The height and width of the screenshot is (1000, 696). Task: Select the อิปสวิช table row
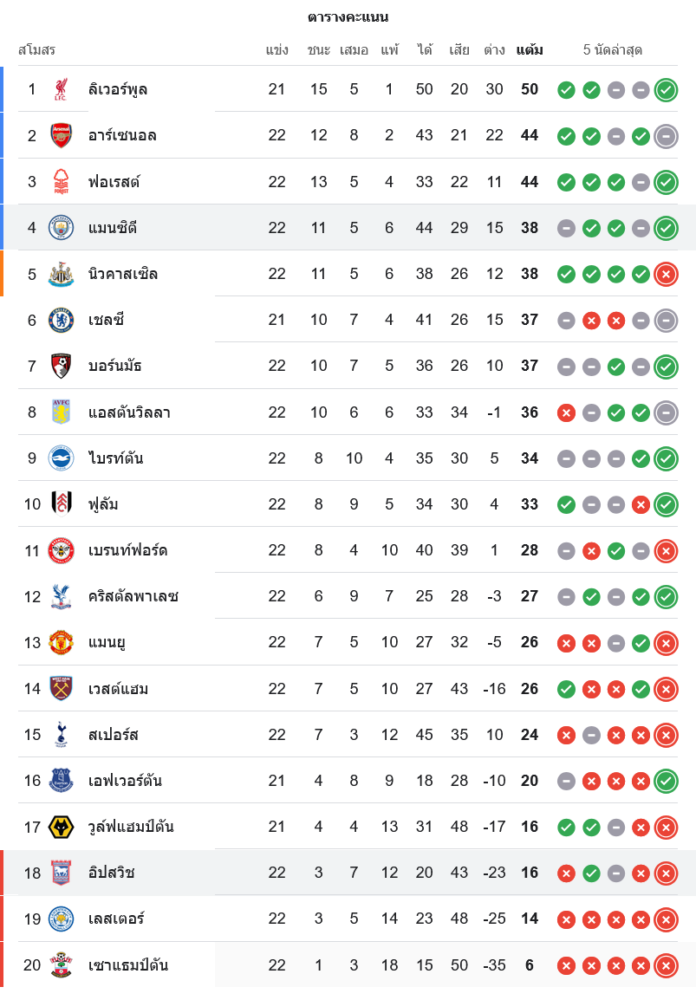point(348,873)
